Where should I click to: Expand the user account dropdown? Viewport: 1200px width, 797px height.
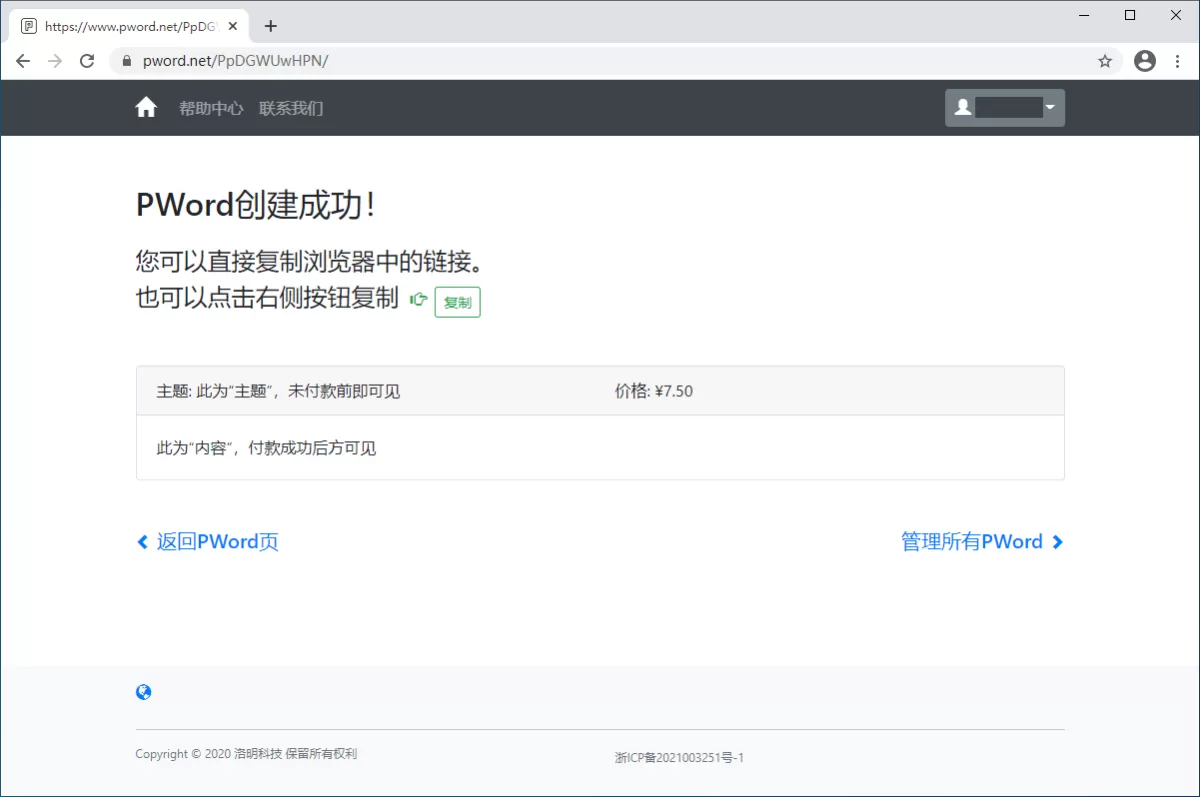coord(1004,108)
